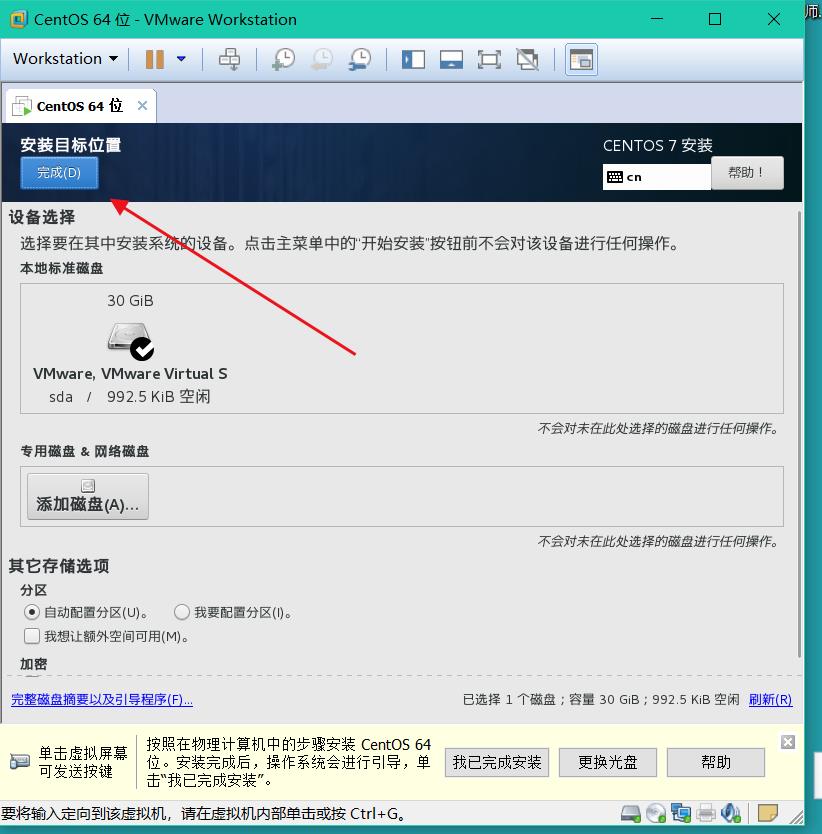Send Ctrl+Alt+Del to virtual machine
Screen dimensions: 822x834
click(229, 59)
